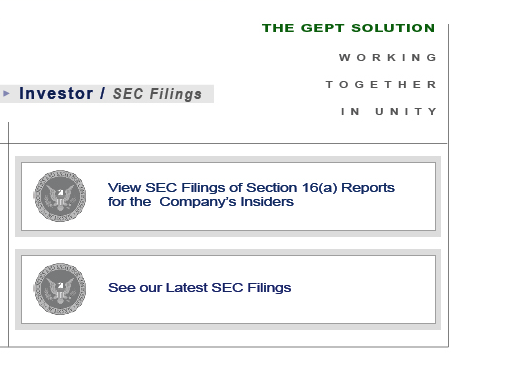This screenshot has width=512, height=383.
Task: Click the word "GEPT" in green title
Action: 322,28
